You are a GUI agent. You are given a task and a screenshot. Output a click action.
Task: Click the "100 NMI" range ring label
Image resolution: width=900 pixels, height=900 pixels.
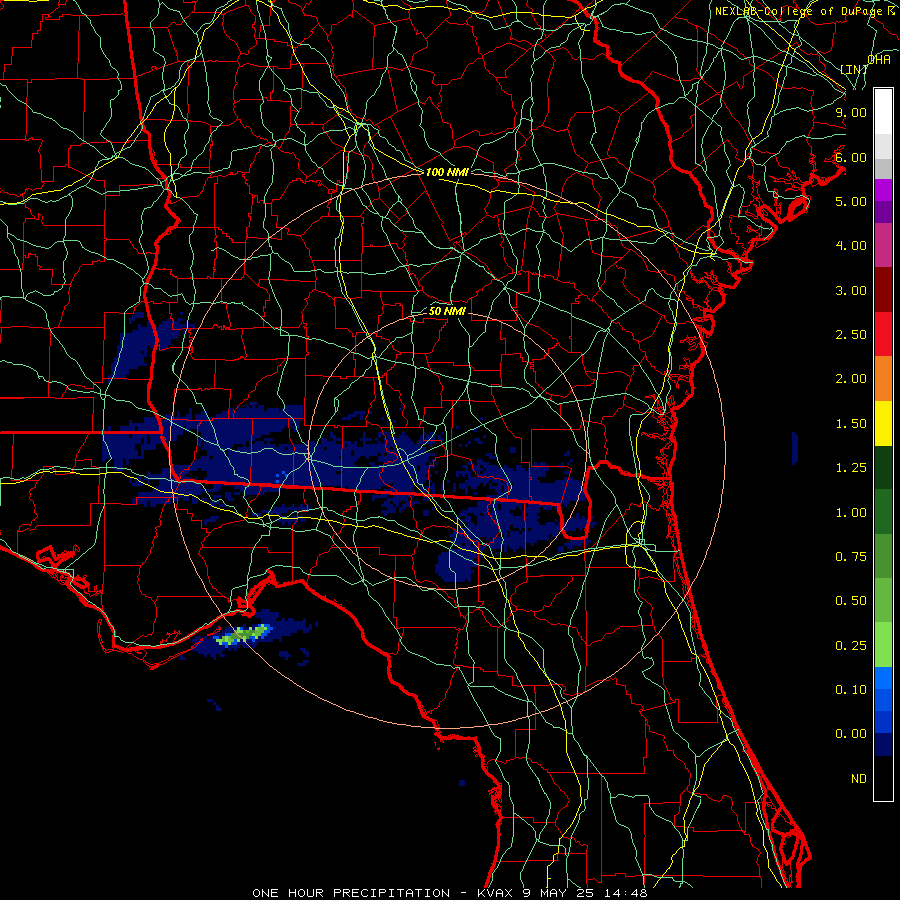[x=447, y=172]
